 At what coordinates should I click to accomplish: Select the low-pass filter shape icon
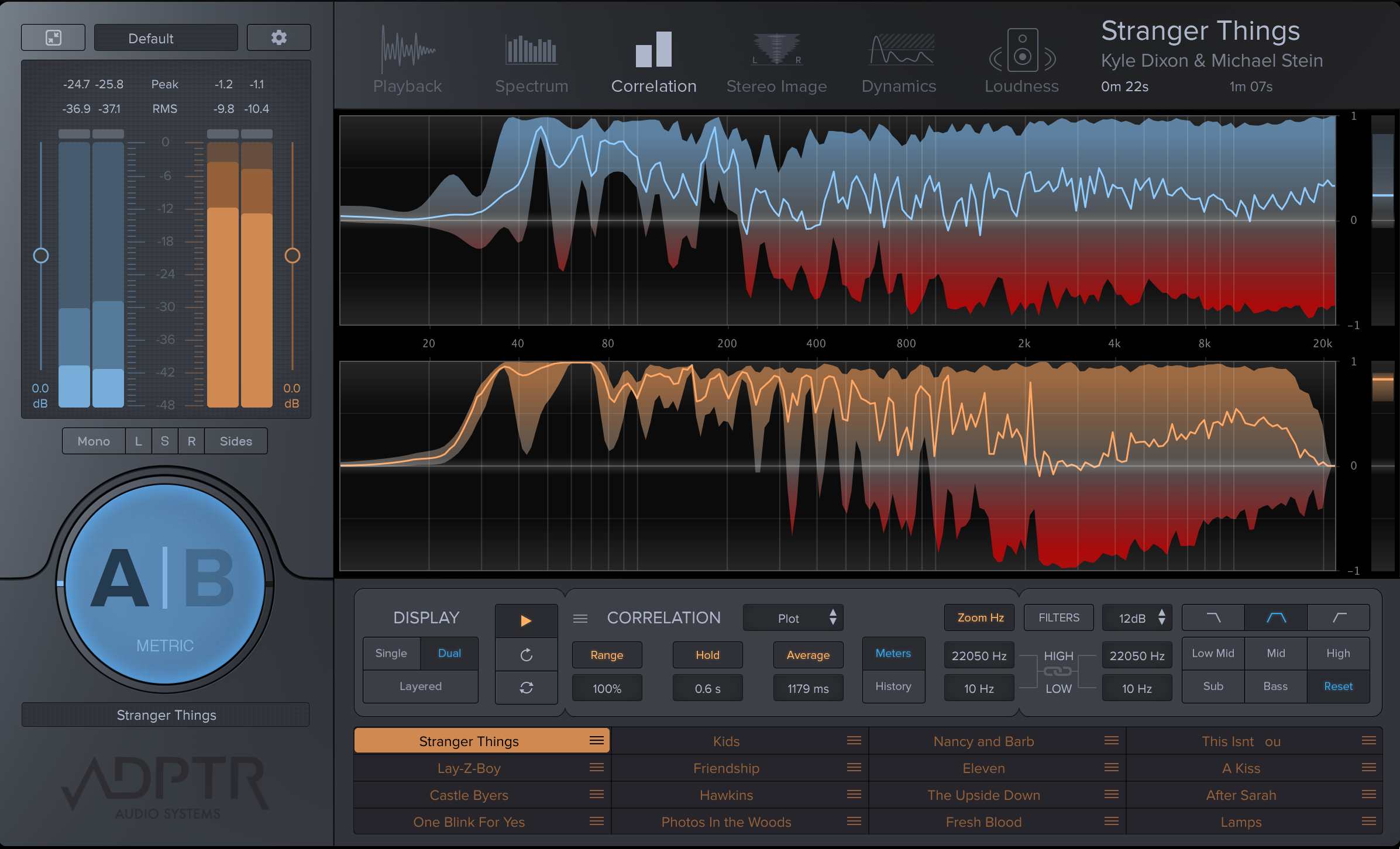tap(1213, 617)
